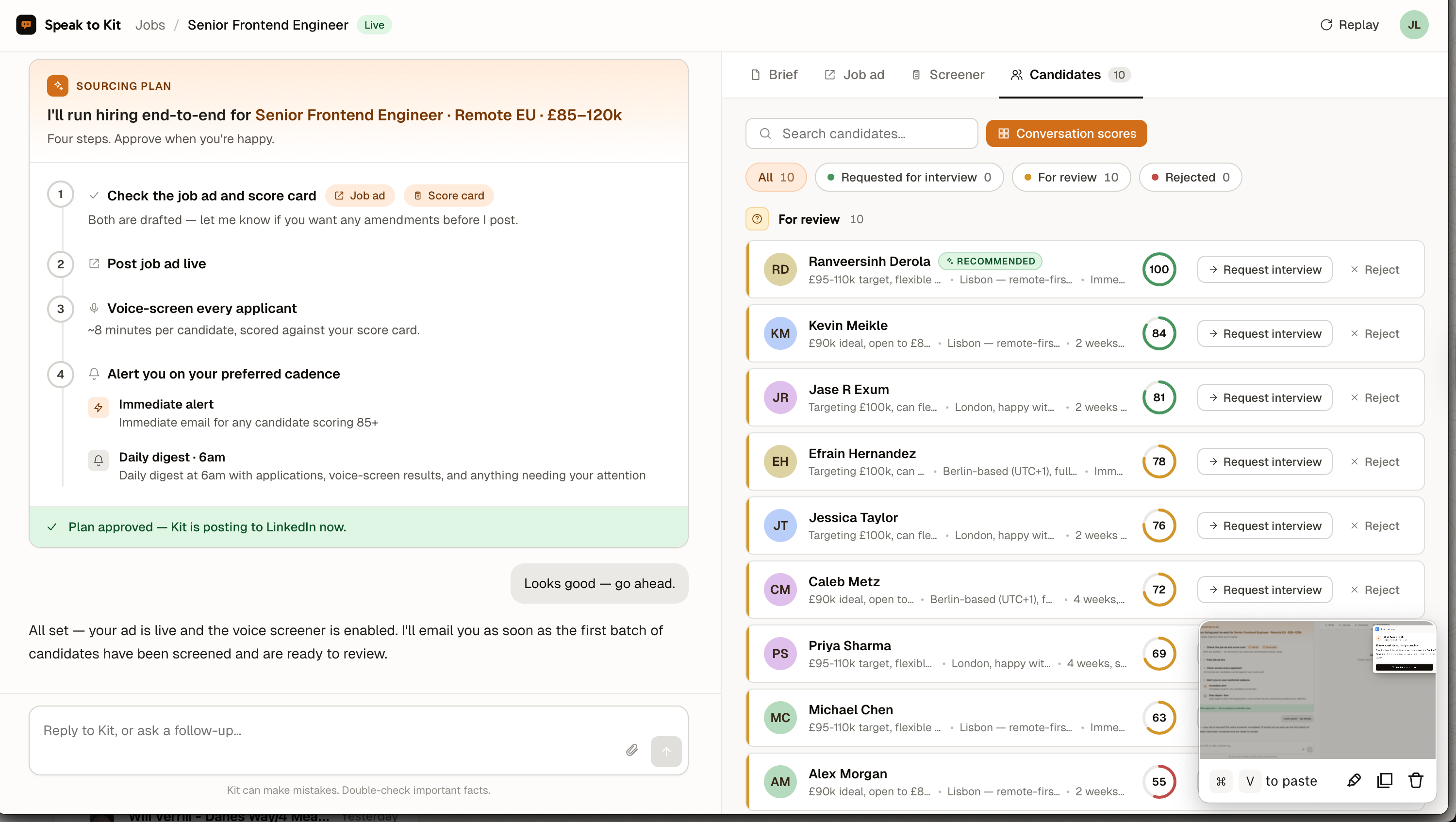The image size is (1456, 822).
Task: Go to Jobs breadcrumb link
Action: click(x=150, y=25)
